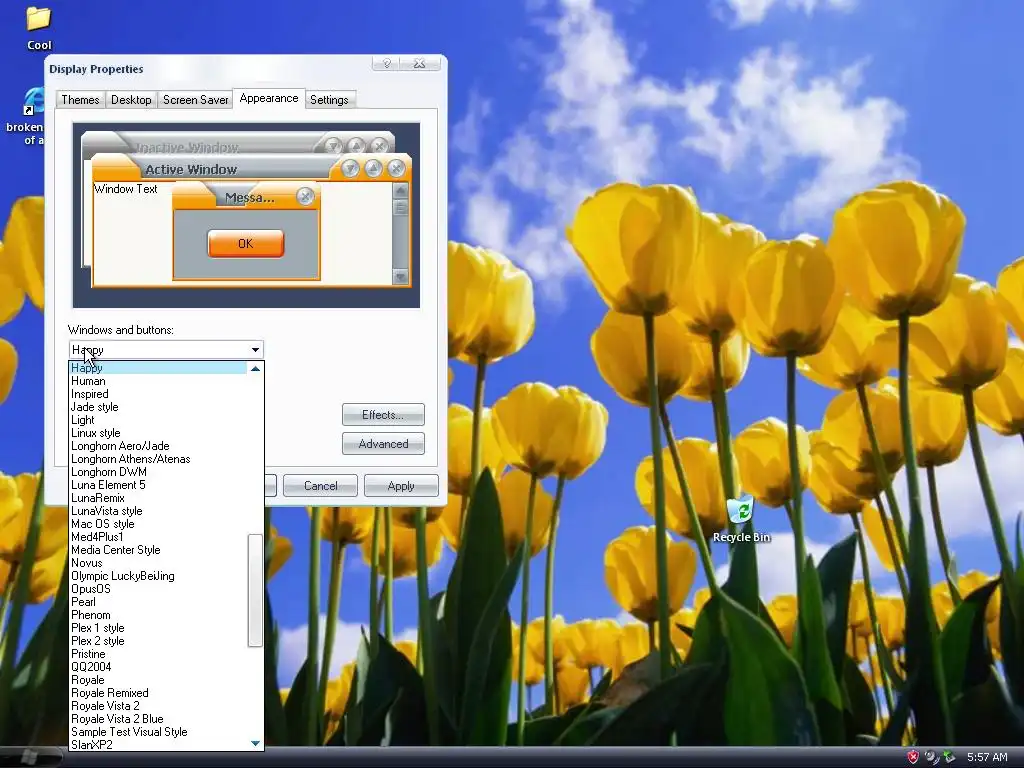
Task: Select the Cool folder on desktop
Action: click(39, 27)
